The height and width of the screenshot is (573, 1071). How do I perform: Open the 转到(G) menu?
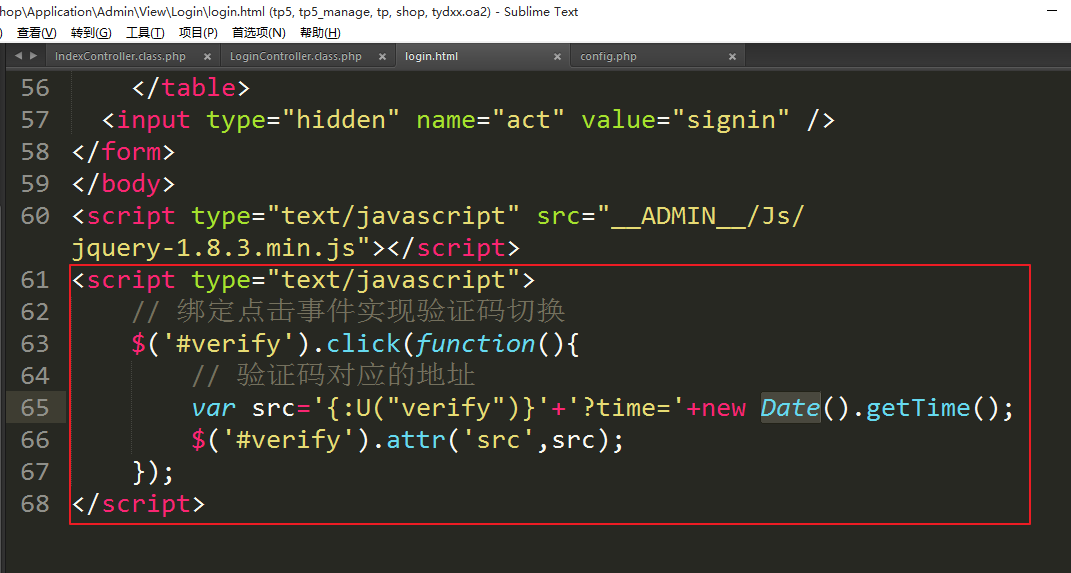[x=90, y=33]
